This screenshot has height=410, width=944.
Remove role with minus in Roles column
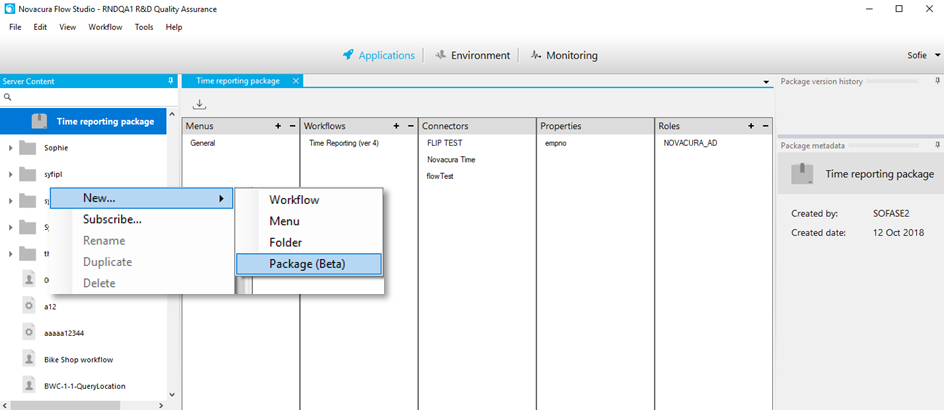click(766, 126)
